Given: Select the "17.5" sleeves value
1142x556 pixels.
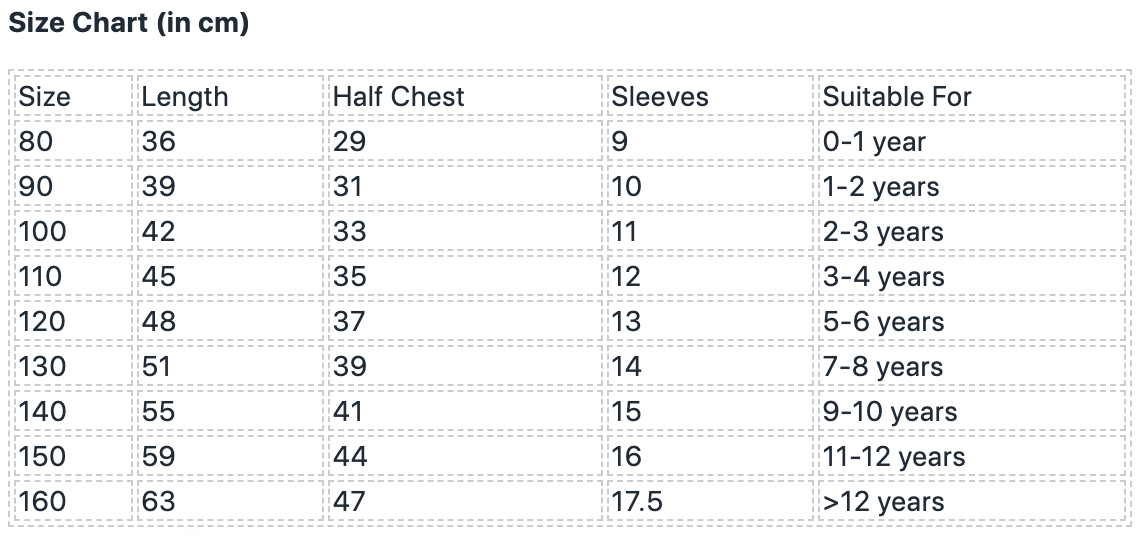Looking at the screenshot, I should click(637, 502).
